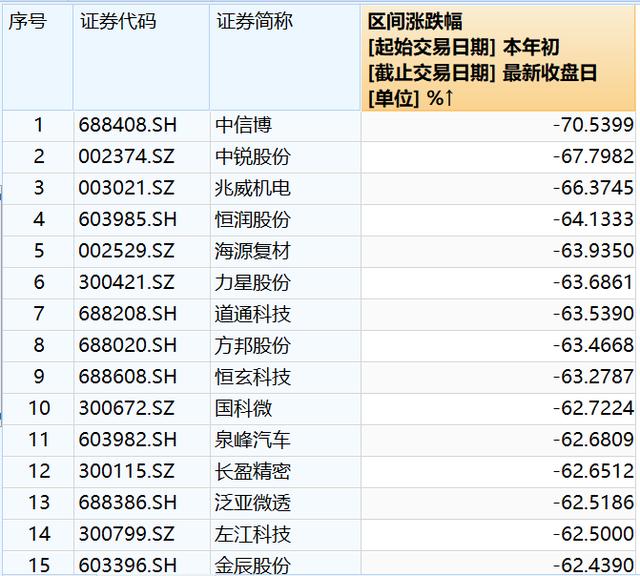Screen dimensions: 640x576
Task: Click the 证券代码 column header
Action: [x=142, y=58]
